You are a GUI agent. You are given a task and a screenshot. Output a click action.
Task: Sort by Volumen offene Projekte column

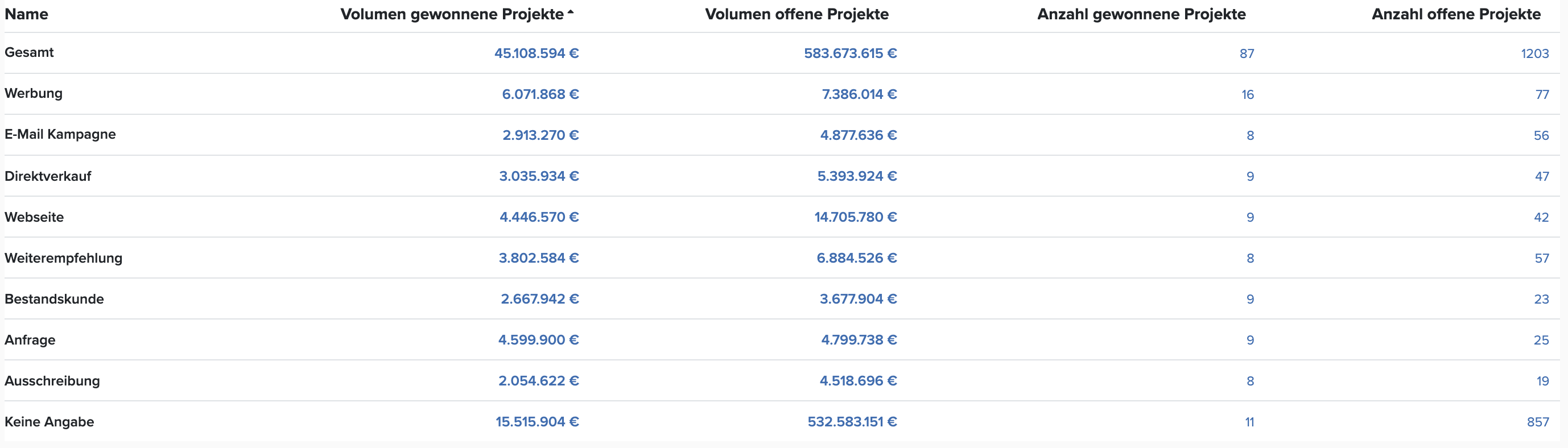pyautogui.click(x=796, y=14)
